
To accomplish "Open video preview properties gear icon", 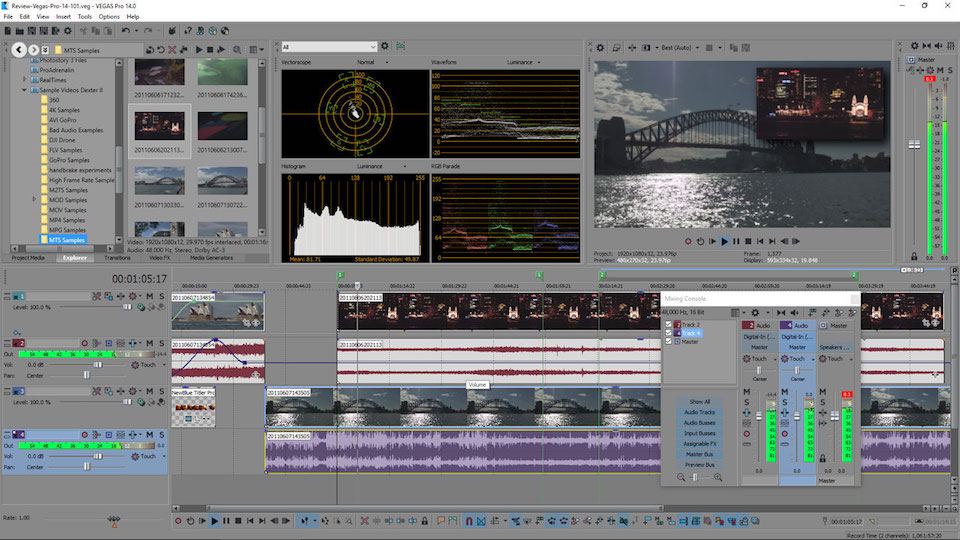I will [600, 47].
